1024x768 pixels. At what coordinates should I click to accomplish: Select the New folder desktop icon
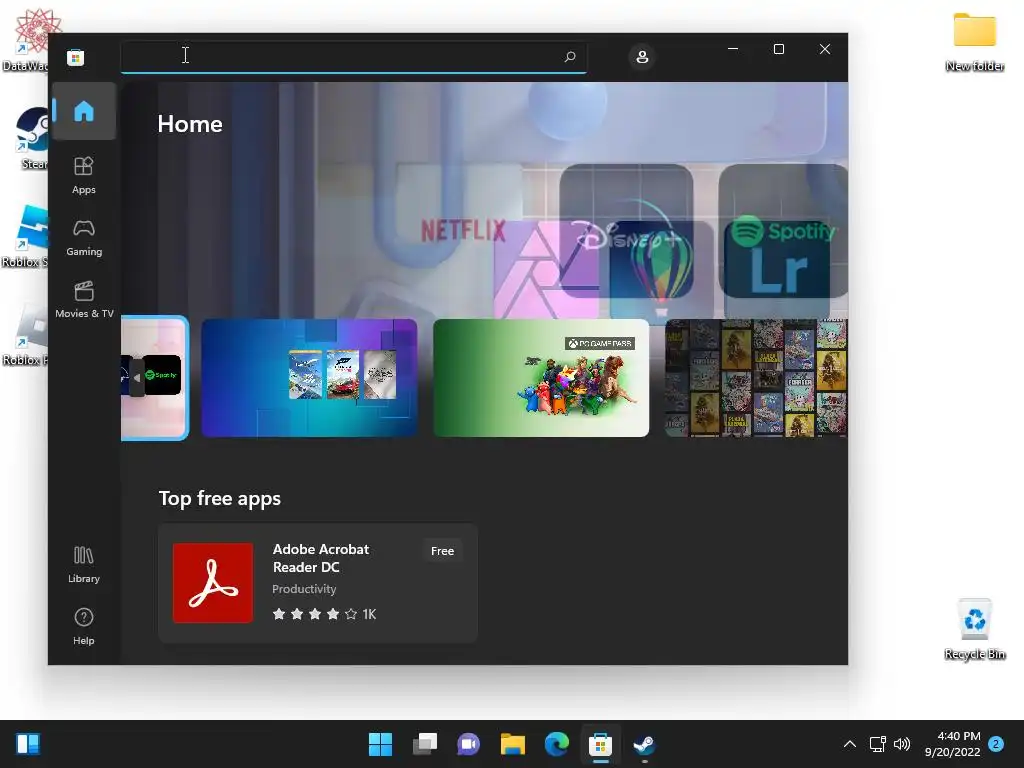click(974, 42)
